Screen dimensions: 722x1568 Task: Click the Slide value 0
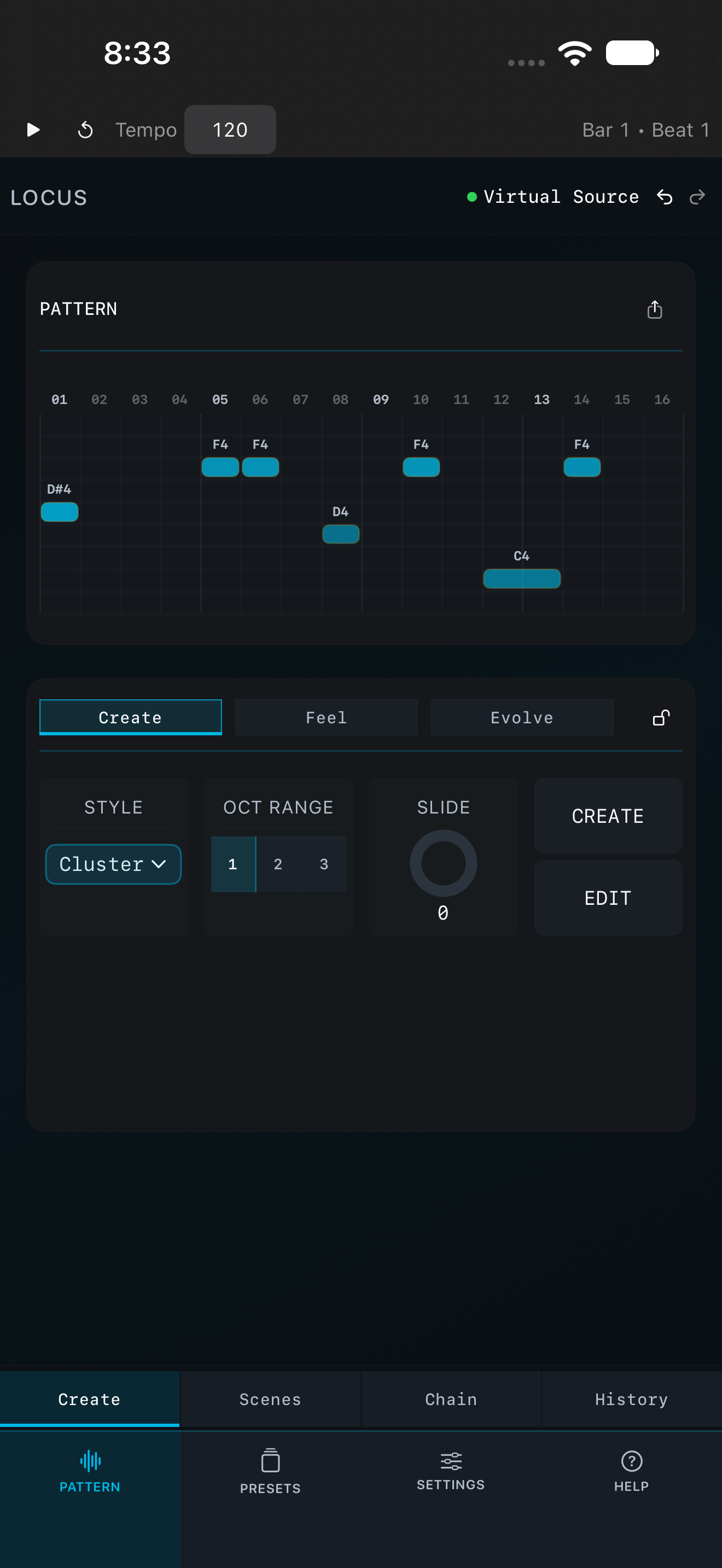tap(443, 913)
